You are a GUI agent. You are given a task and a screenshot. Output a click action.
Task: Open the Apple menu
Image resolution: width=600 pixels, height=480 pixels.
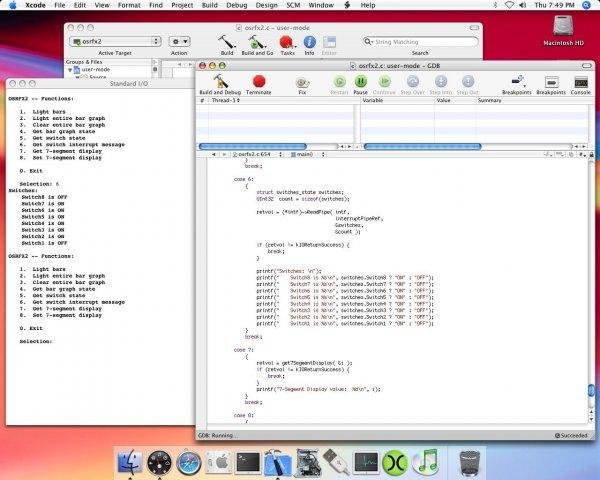click(x=13, y=5)
